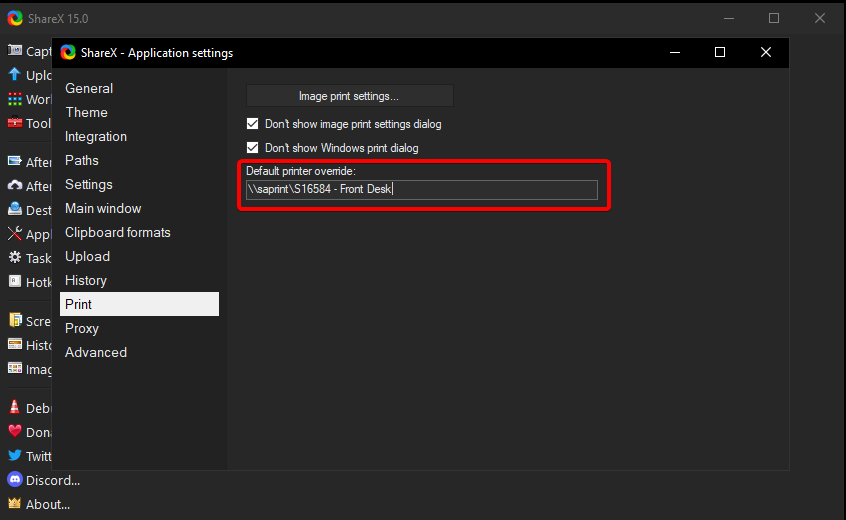Screen dimensions: 846x520
Task: Minimize the ShareX 15.0 main window
Action: click(729, 18)
